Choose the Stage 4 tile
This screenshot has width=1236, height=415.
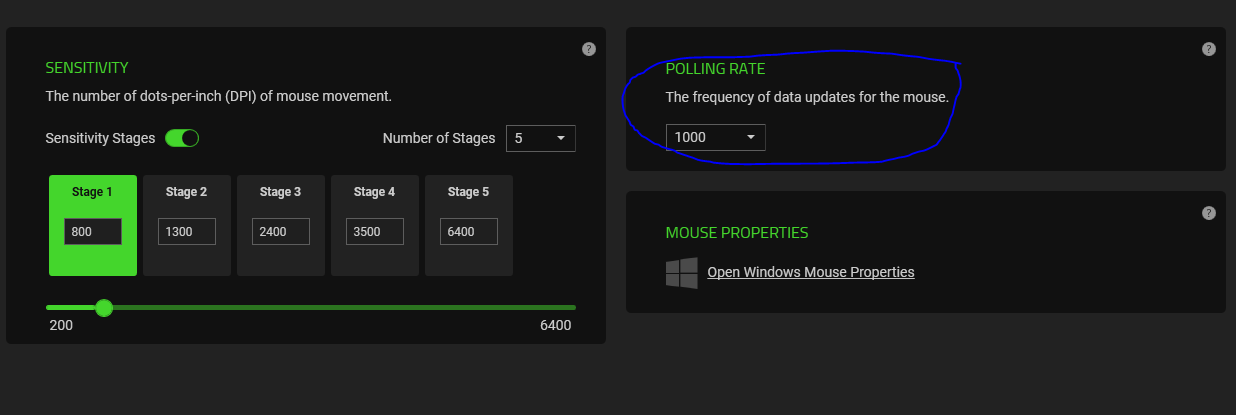(375, 192)
